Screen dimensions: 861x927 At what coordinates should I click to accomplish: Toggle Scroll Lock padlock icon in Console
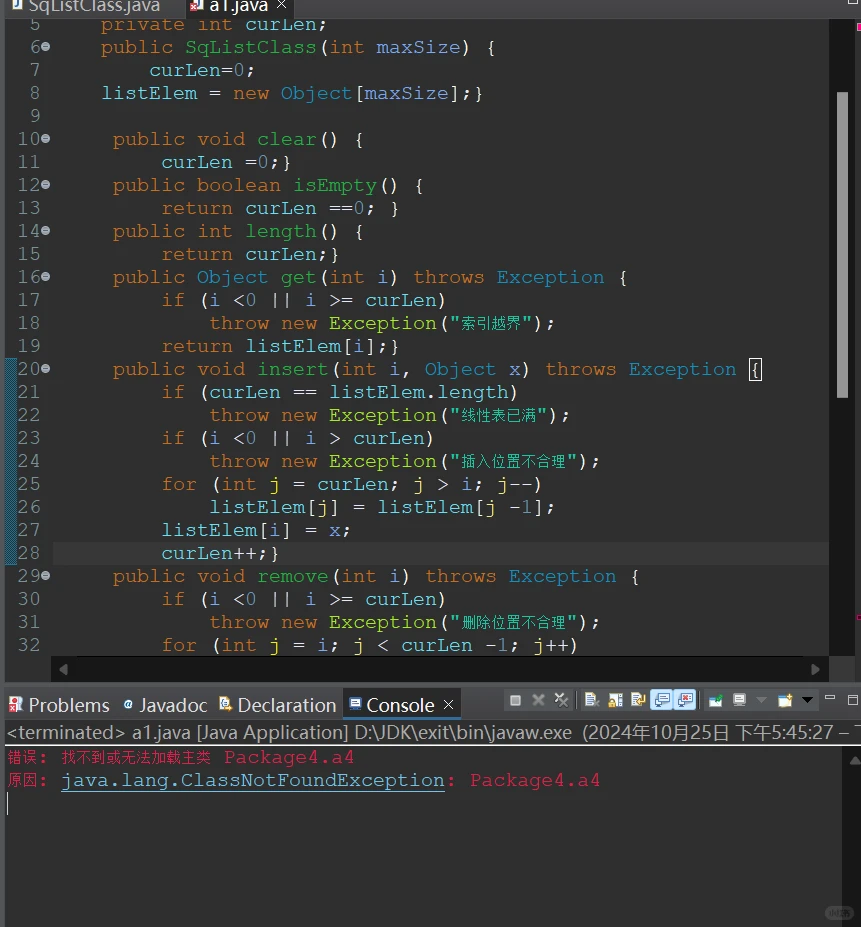[615, 700]
